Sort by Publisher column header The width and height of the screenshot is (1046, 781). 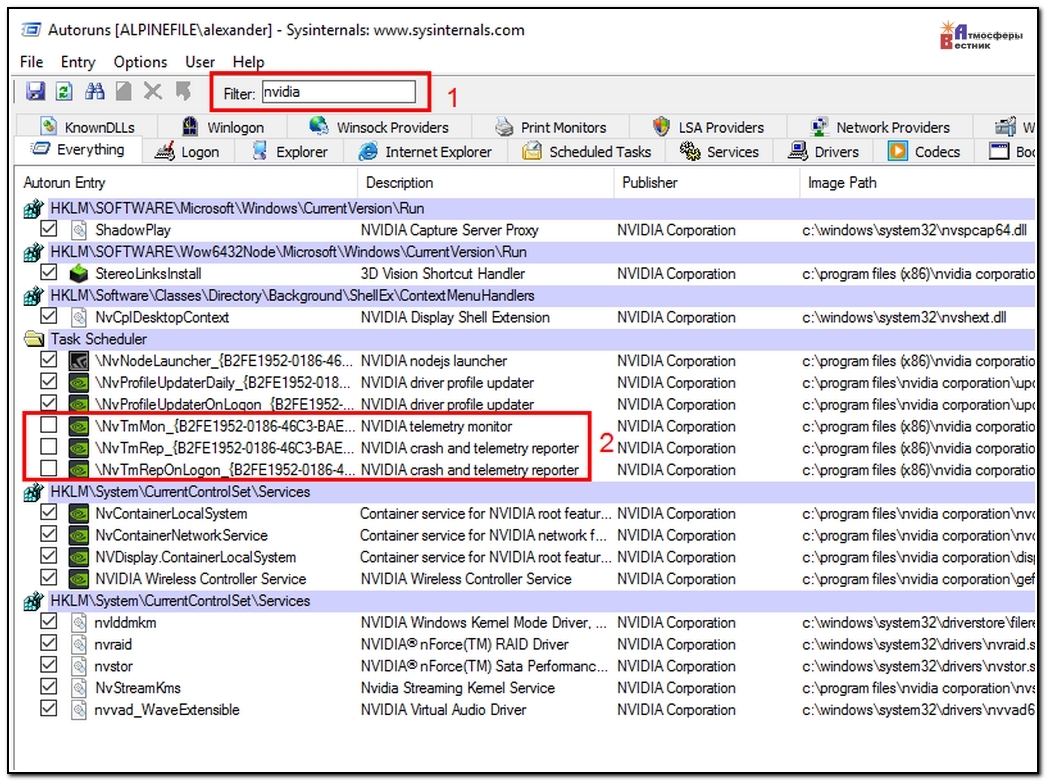tap(706, 183)
